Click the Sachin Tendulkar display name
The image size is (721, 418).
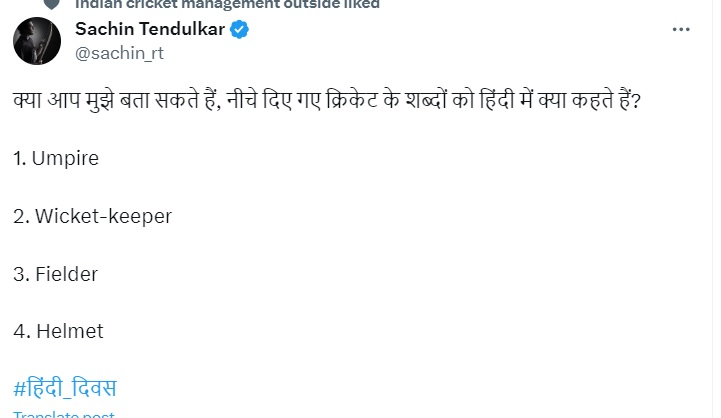(150, 29)
